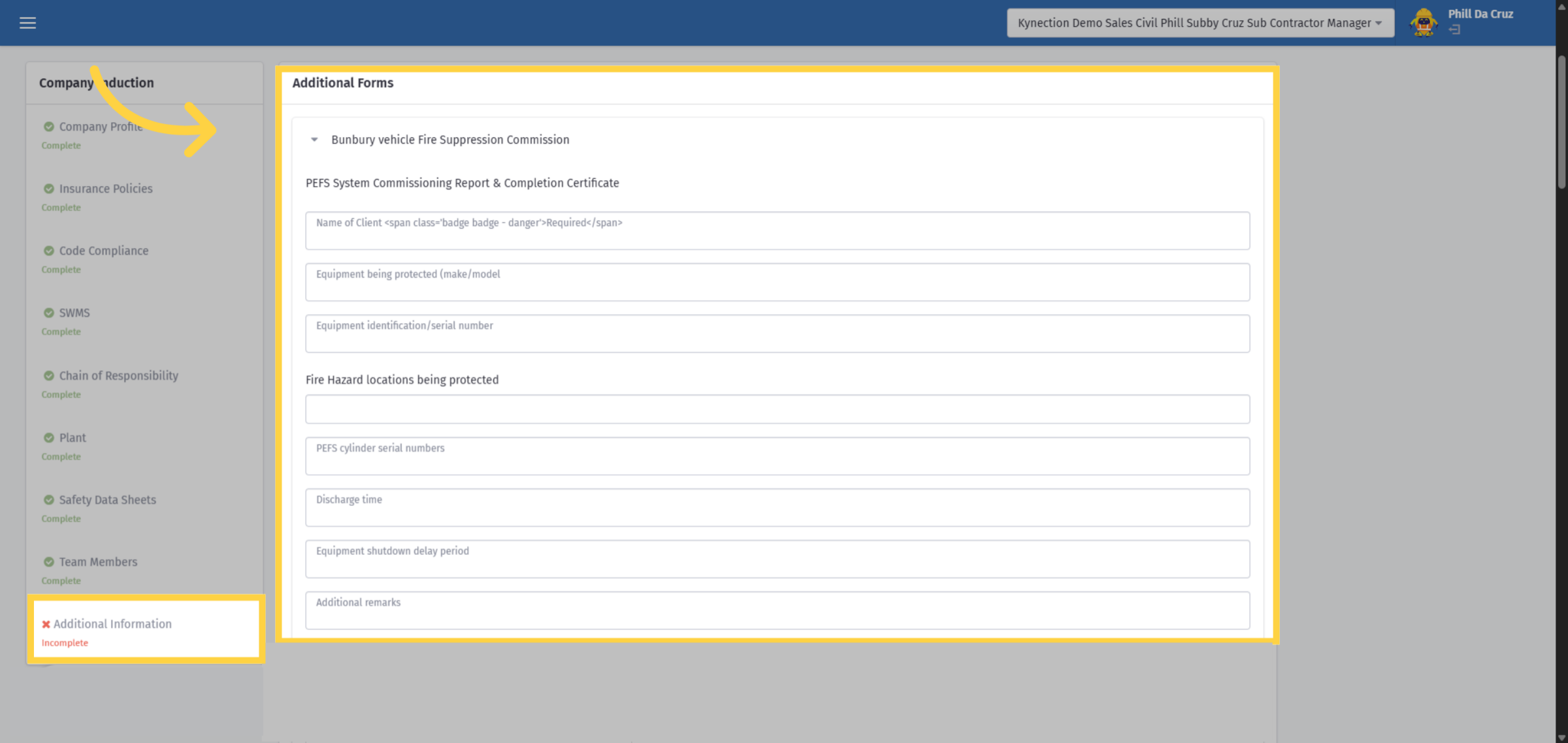
Task: Click the green check beside Plant
Action: click(x=49, y=437)
